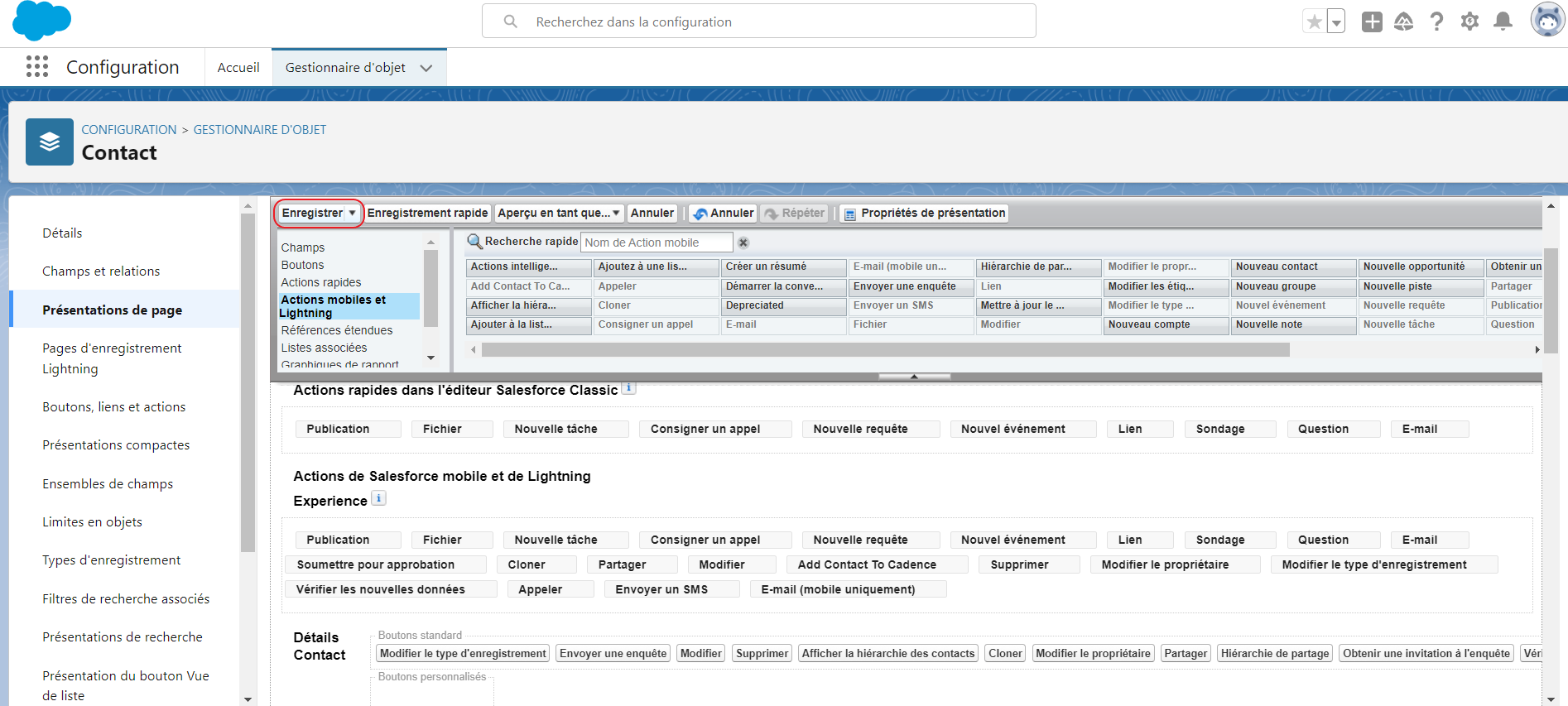
Task: Select Envoyer une enquête palette item
Action: coord(911,286)
